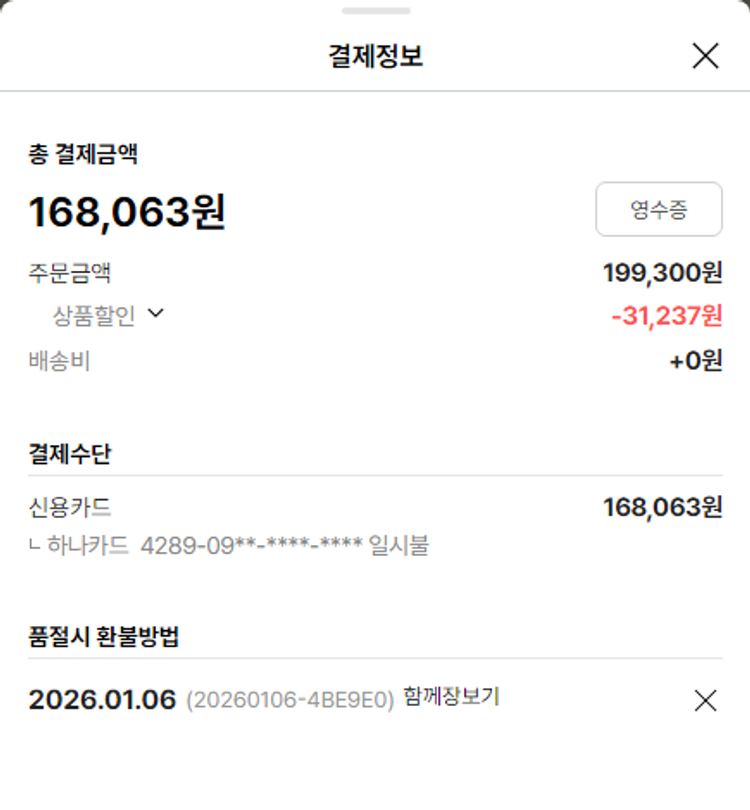Select the 배송비 shipping fee label
This screenshot has width=750, height=810.
(59, 361)
